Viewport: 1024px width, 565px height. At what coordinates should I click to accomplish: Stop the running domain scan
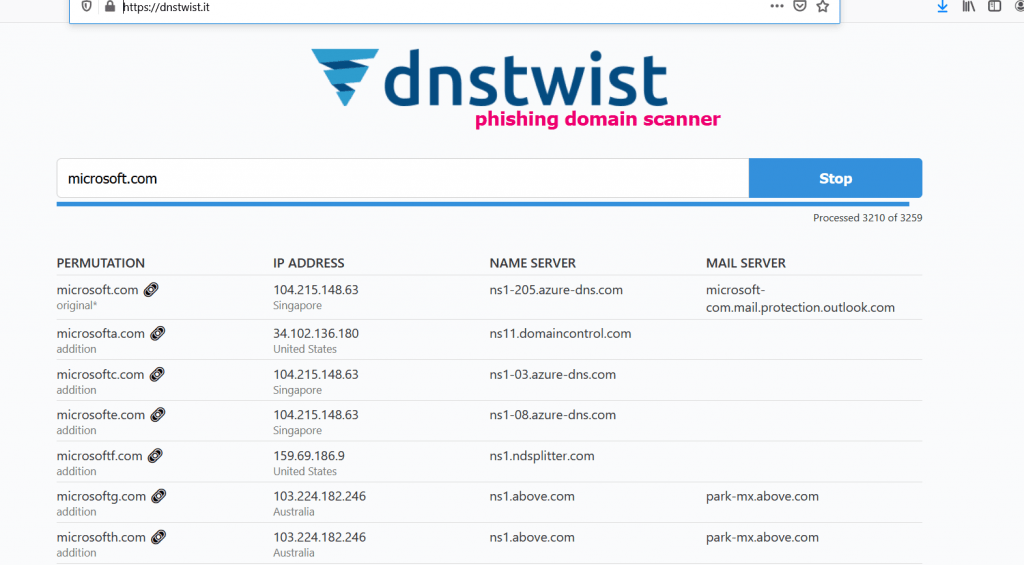(x=835, y=178)
